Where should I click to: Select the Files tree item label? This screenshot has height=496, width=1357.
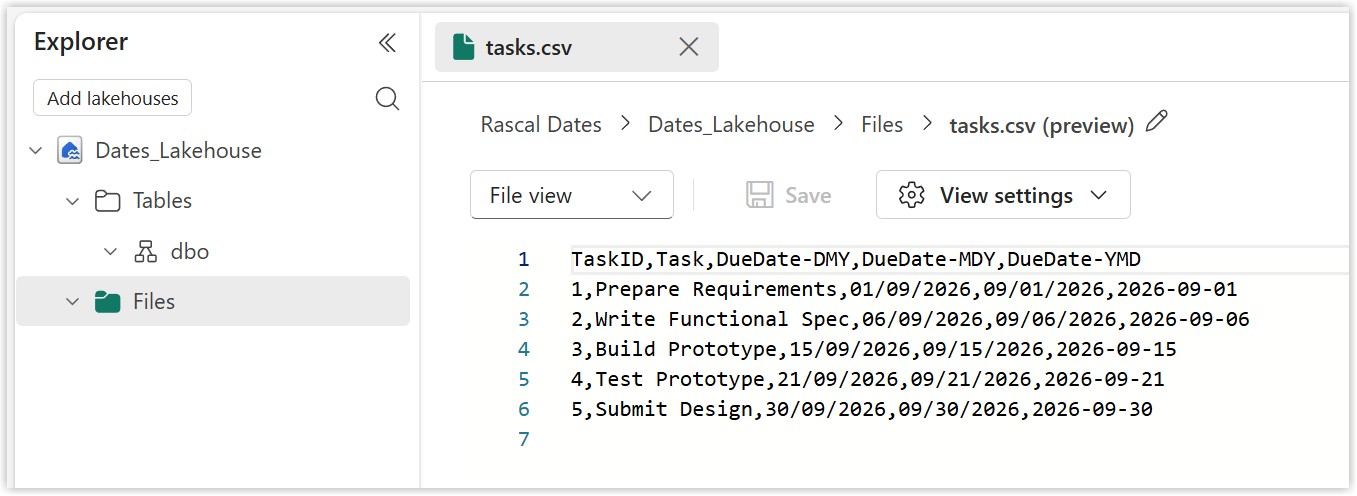[154, 301]
